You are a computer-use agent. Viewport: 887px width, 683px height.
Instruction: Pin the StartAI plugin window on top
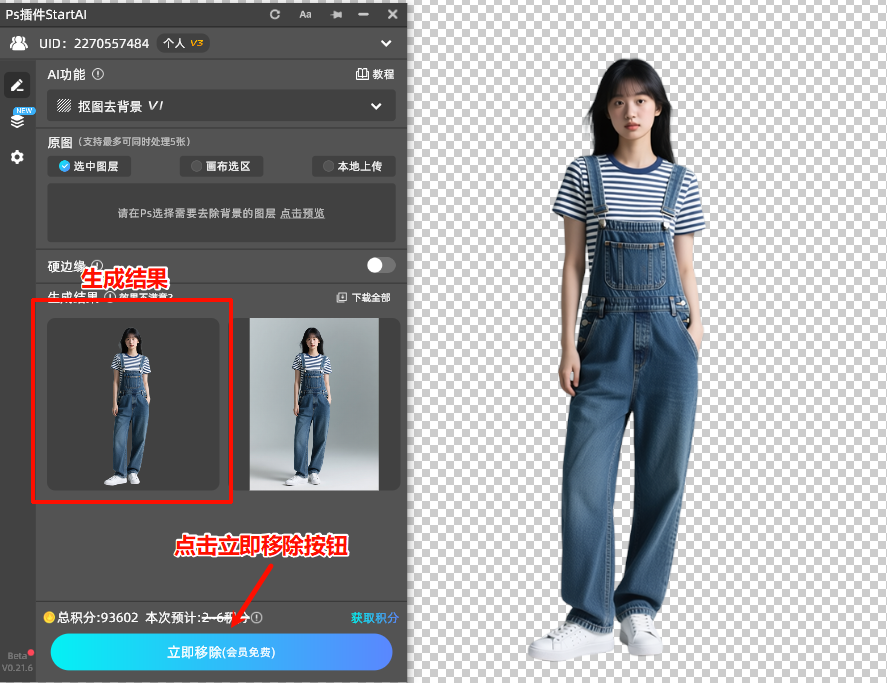336,14
